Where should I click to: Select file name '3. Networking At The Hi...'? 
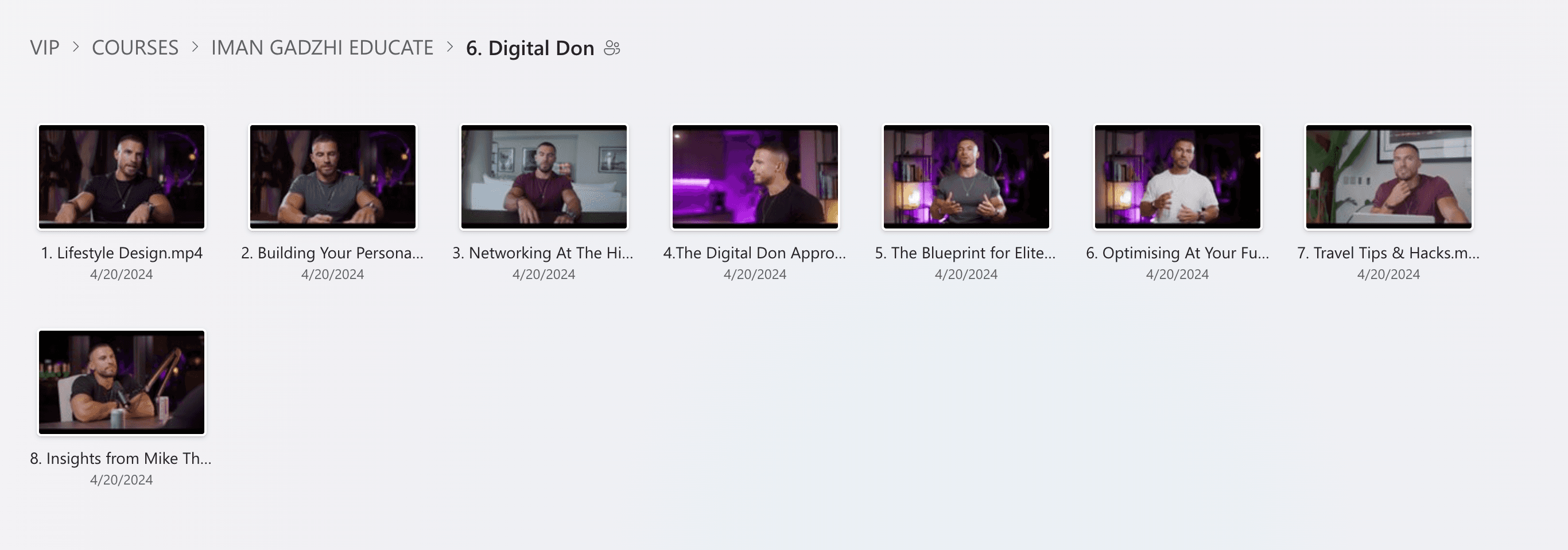coord(543,253)
